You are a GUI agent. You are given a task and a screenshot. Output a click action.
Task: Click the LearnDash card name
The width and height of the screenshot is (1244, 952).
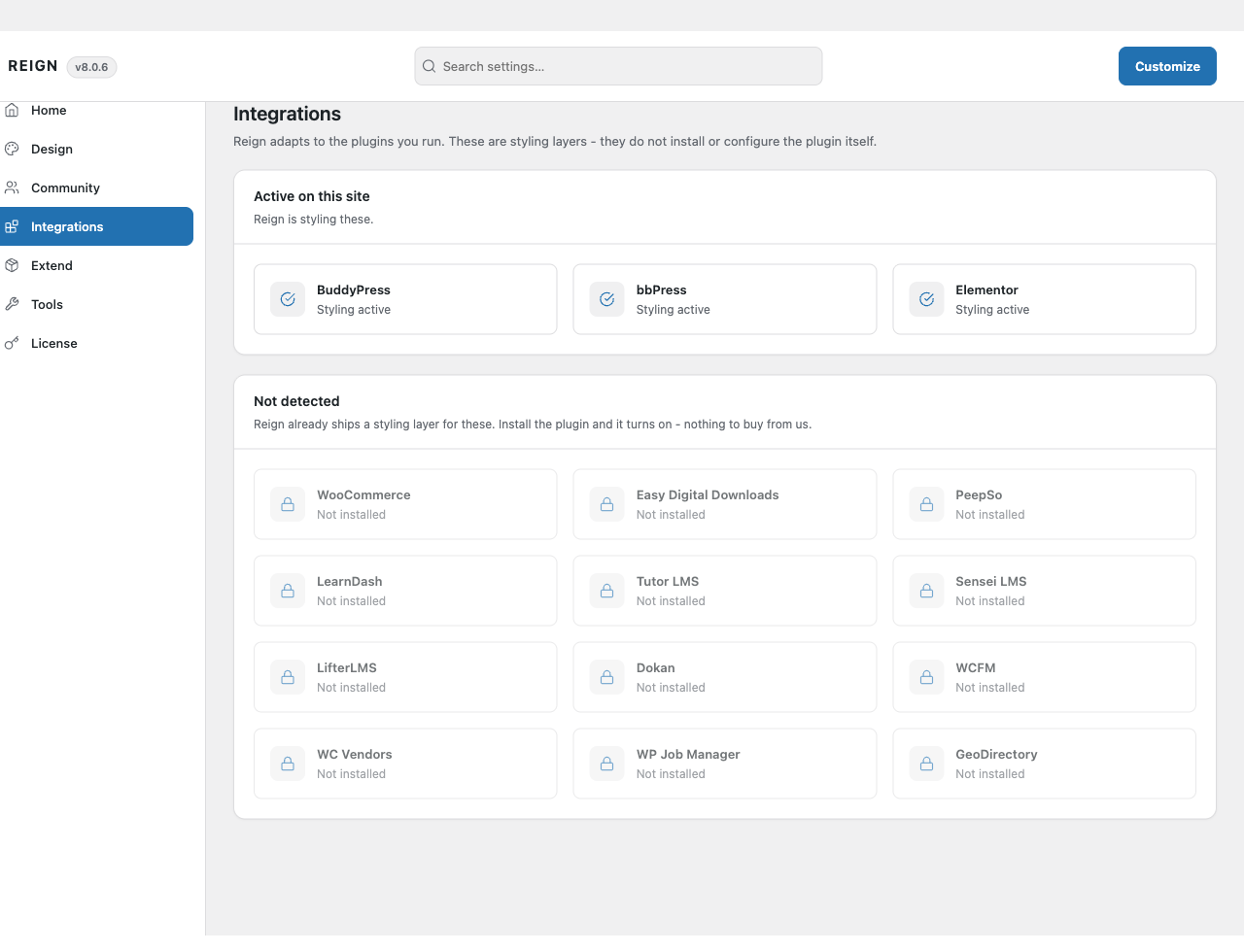click(350, 581)
